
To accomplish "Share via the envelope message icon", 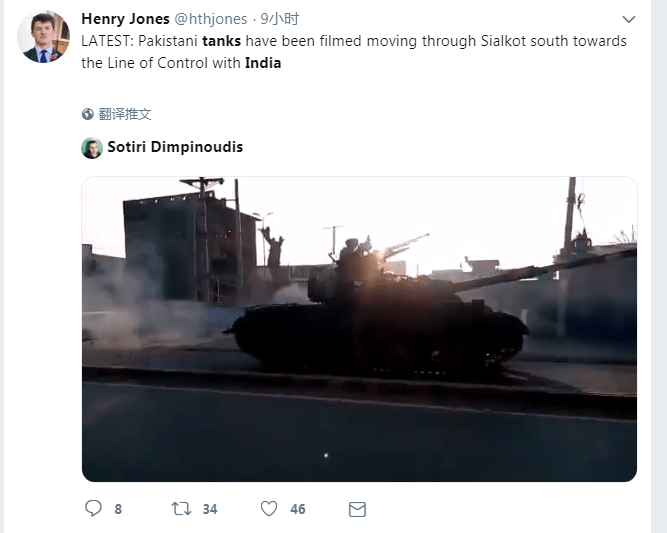I will 357,509.
